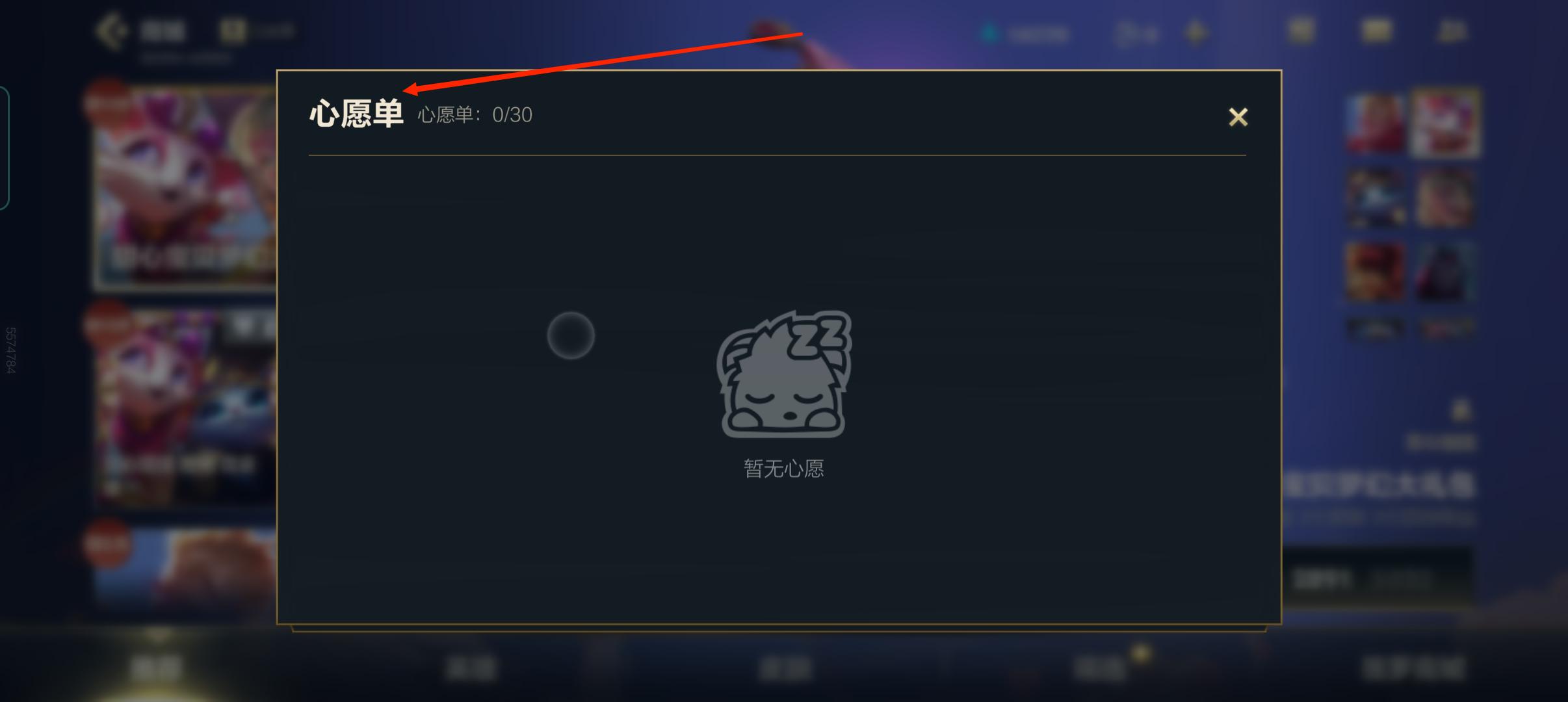Image resolution: width=1568 pixels, height=702 pixels.
Task: Select the middle bottom navigation tab
Action: pos(784,668)
